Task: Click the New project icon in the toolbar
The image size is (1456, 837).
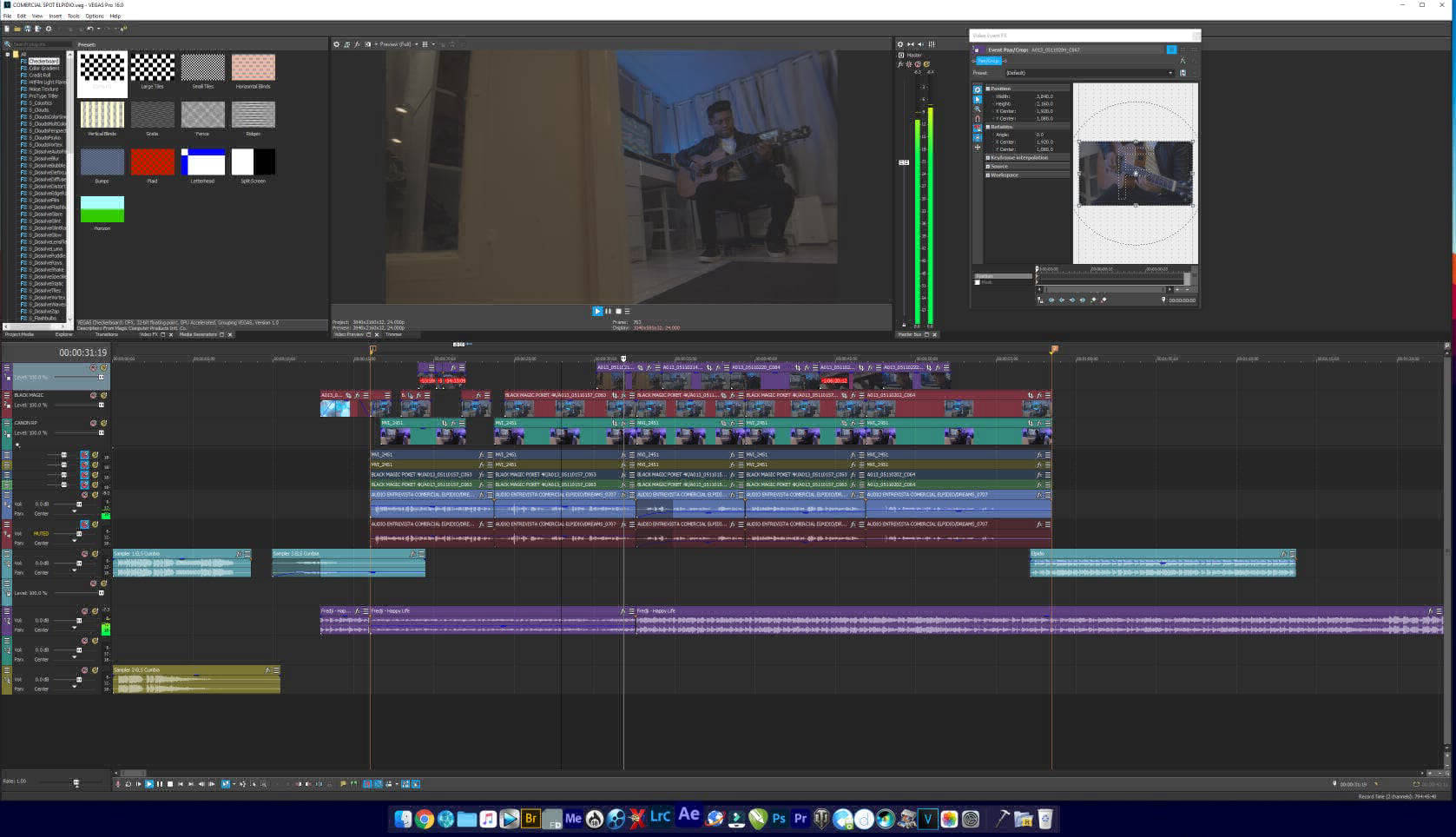Action: 7,29
